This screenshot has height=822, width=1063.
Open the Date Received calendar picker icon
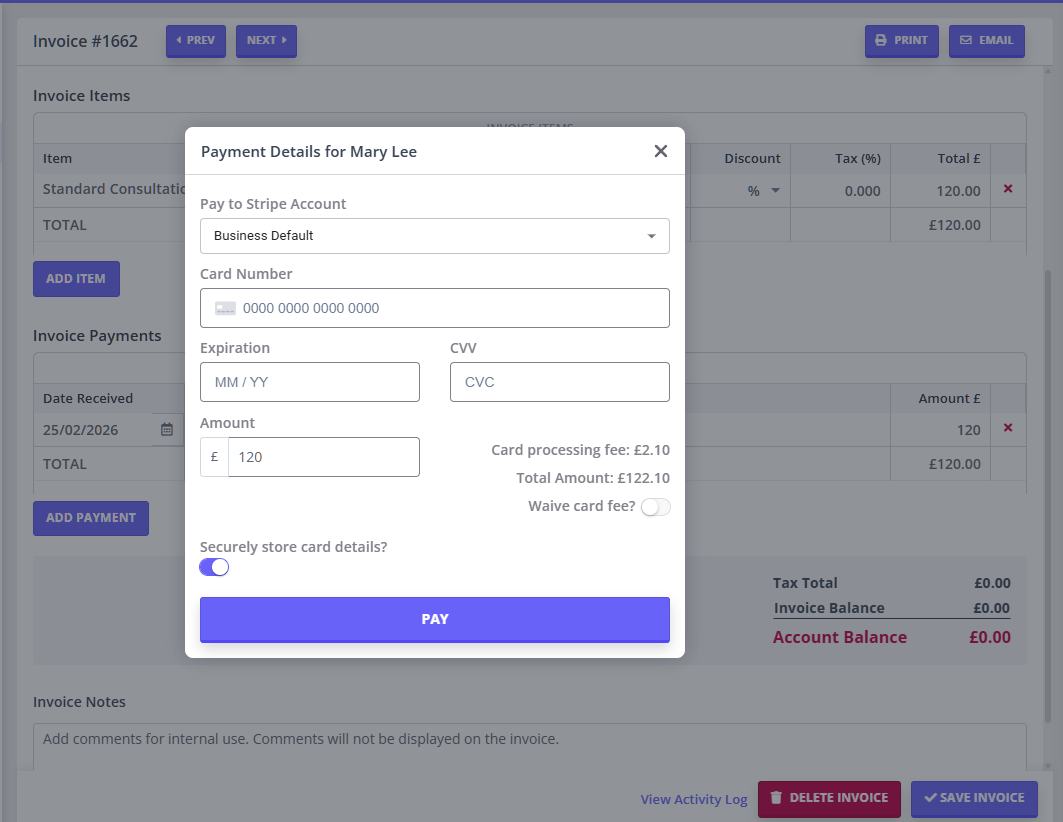pyautogui.click(x=167, y=430)
